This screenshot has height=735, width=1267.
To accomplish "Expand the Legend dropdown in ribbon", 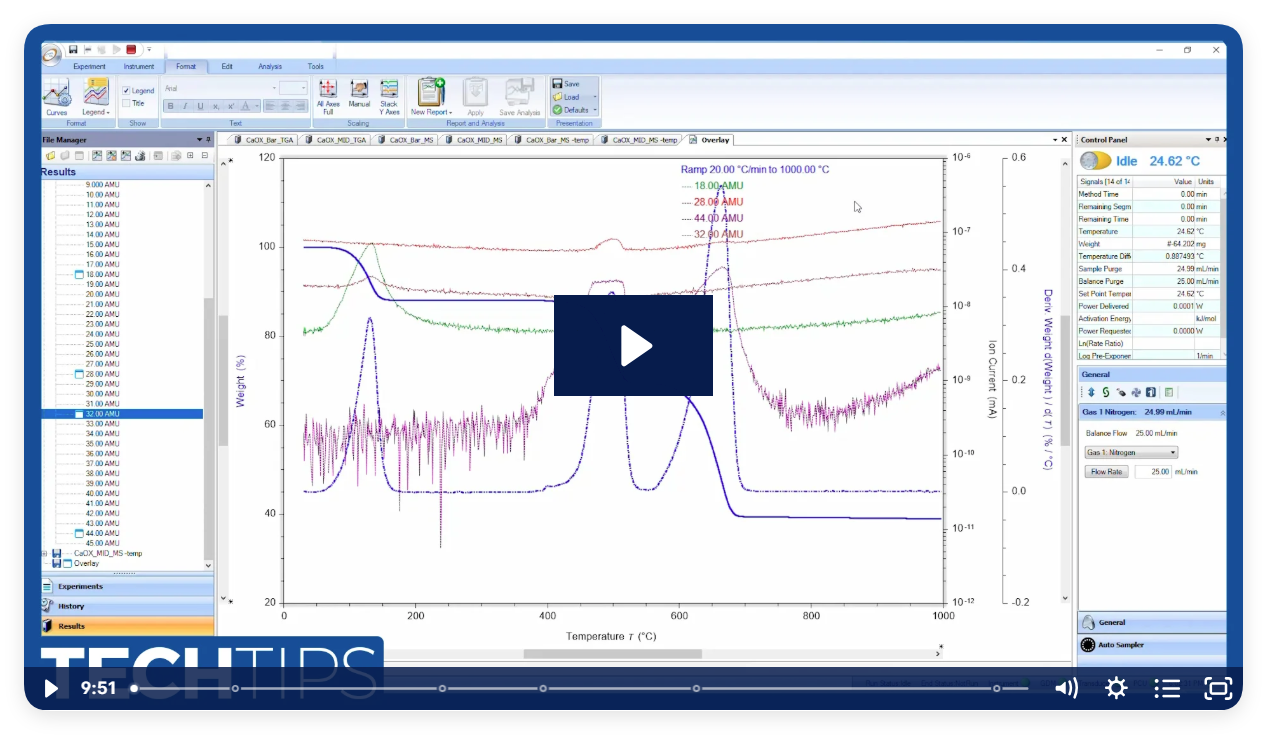I will [x=97, y=113].
